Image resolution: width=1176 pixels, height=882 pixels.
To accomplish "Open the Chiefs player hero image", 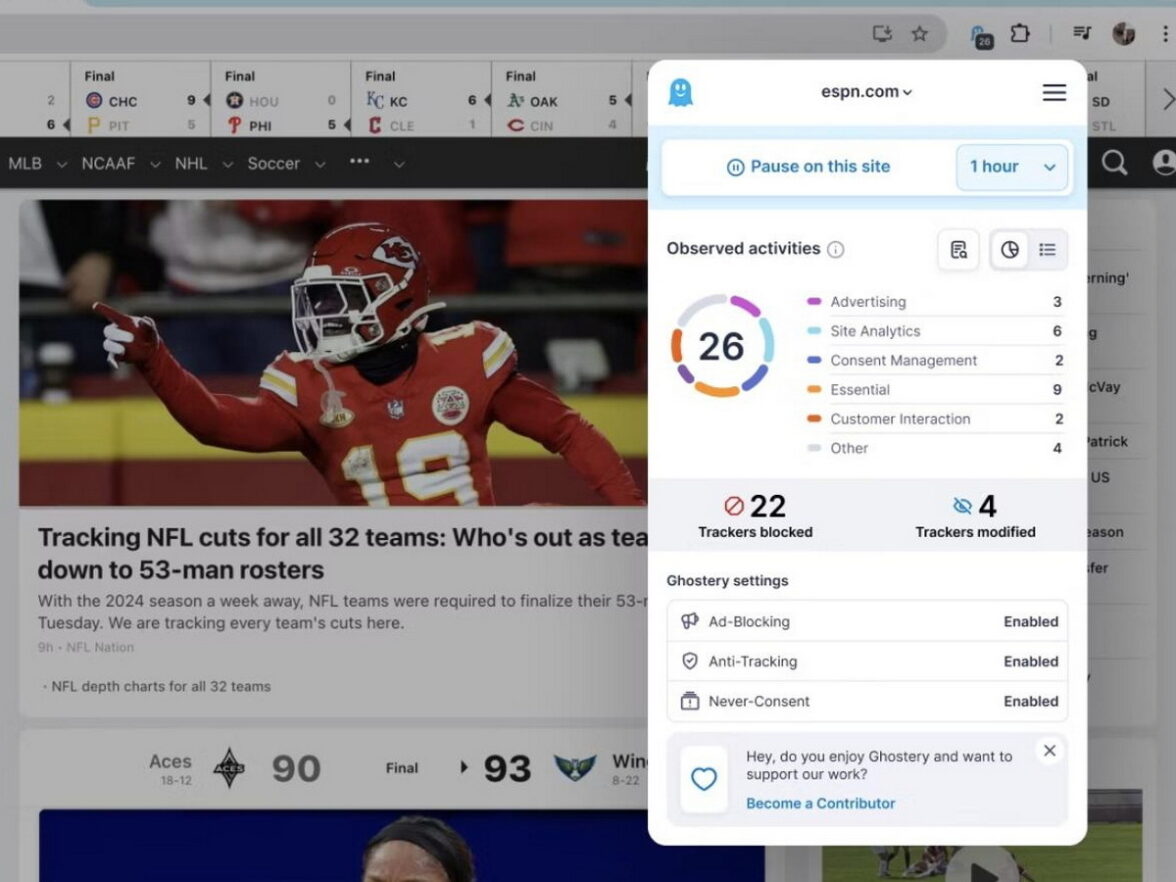I will (x=333, y=352).
